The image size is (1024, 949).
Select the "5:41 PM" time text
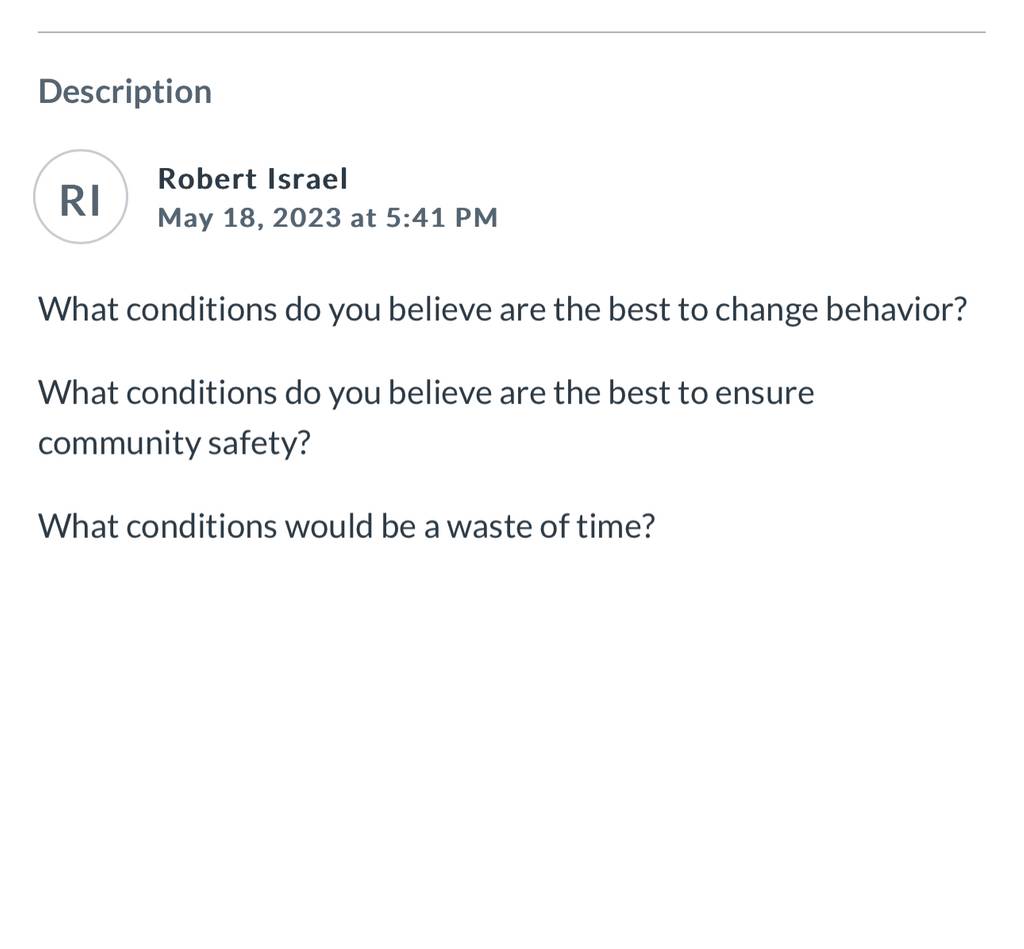441,218
